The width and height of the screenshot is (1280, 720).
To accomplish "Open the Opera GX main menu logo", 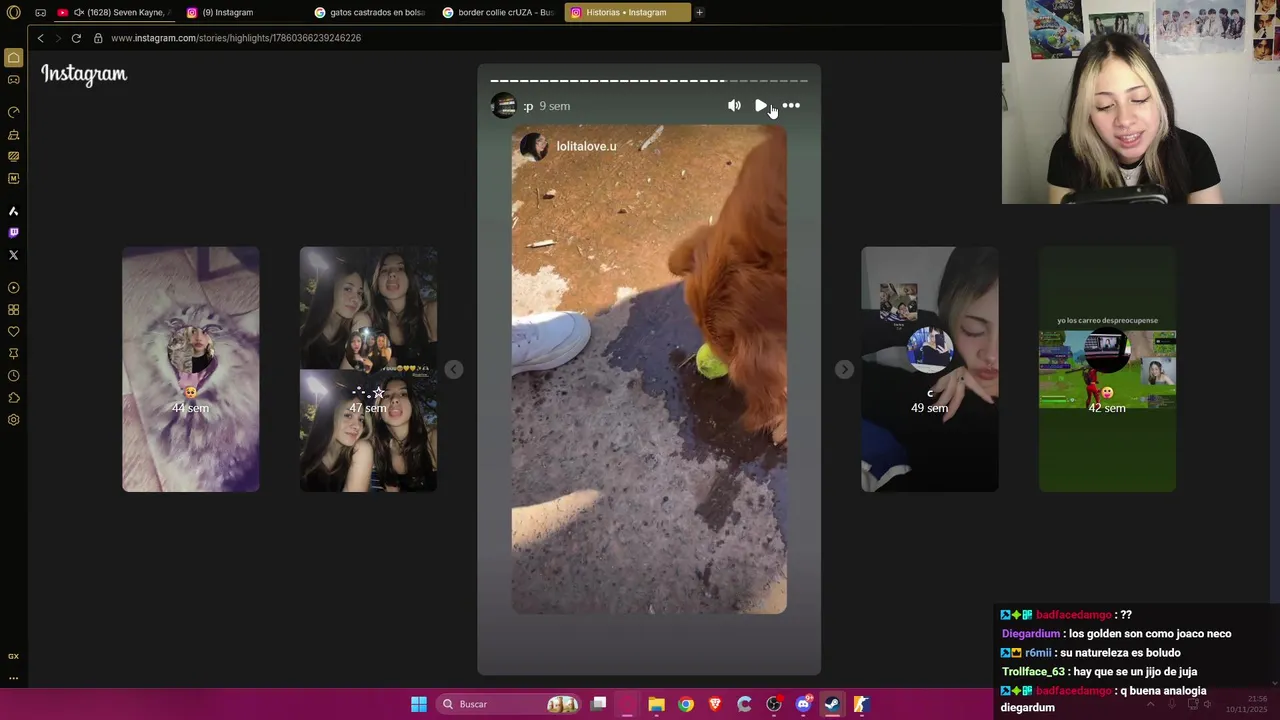I will (x=13, y=13).
